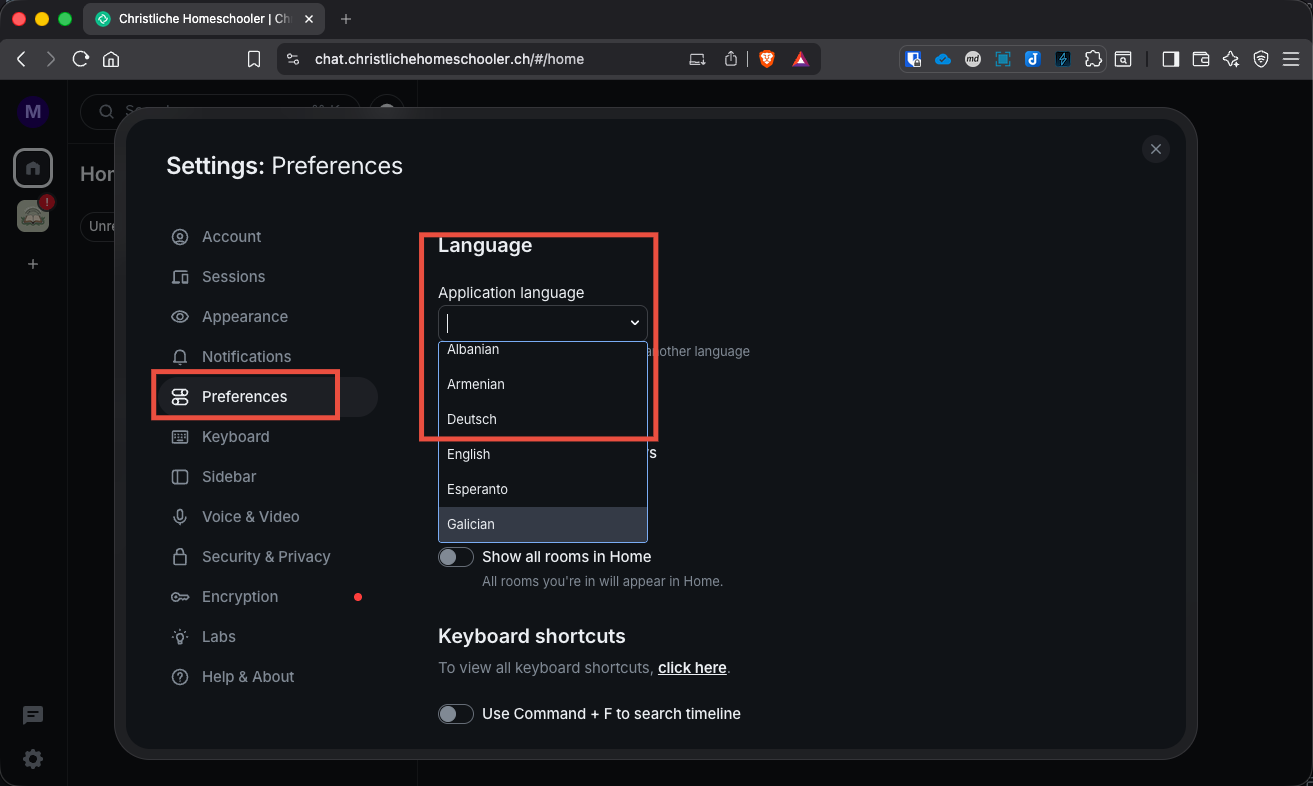The image size is (1313, 786).
Task: Click the Home space icon in left rail
Action: pos(33,168)
